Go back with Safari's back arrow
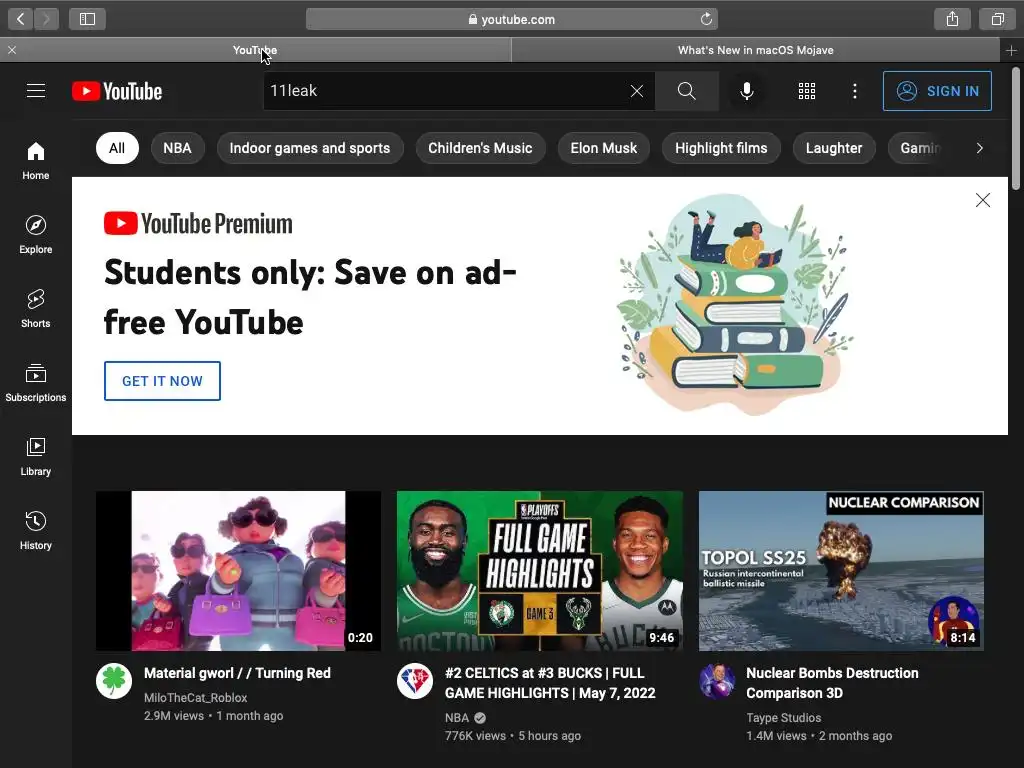 pos(21,19)
